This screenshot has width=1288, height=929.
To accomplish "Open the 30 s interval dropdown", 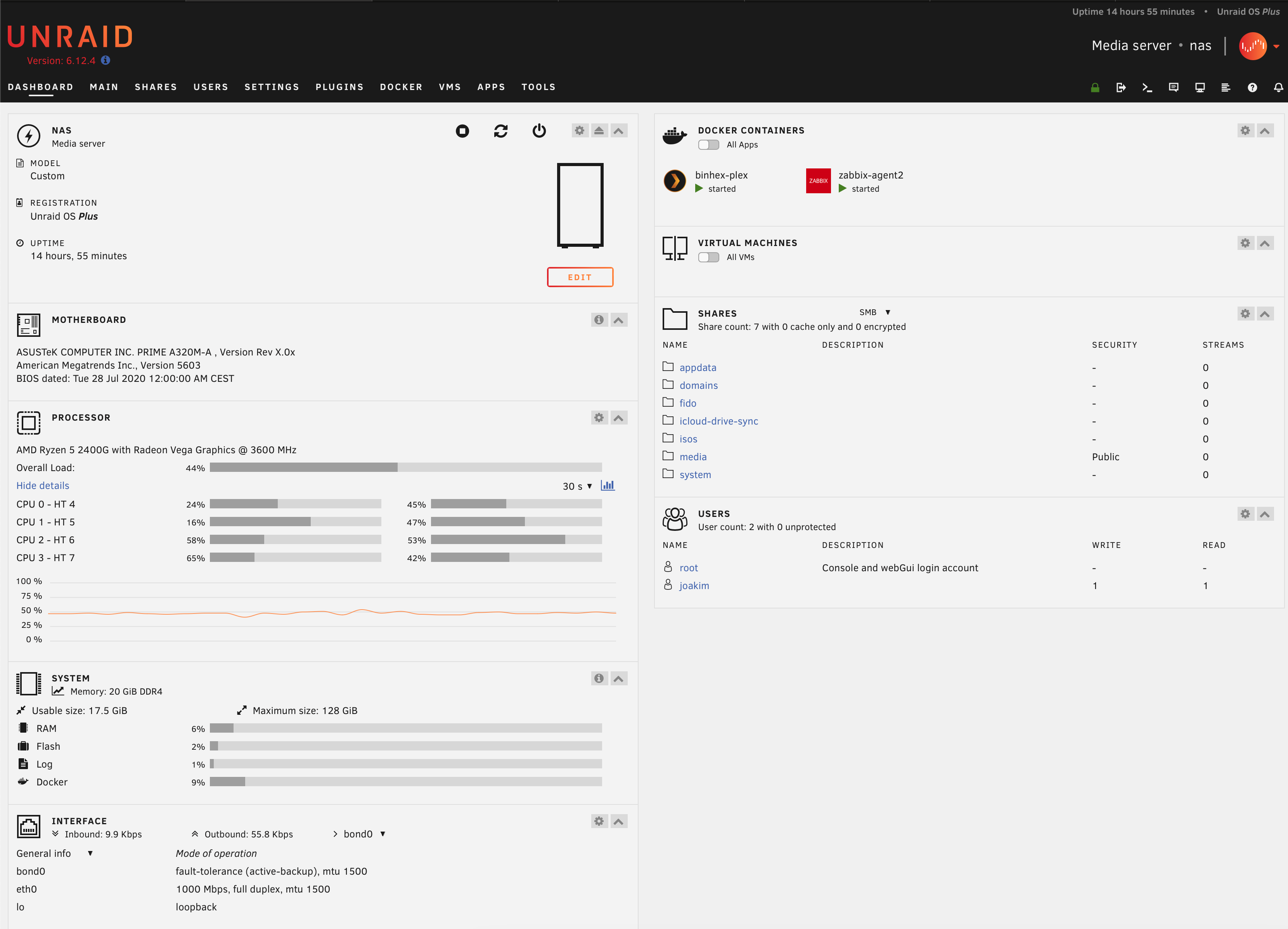I will (x=578, y=486).
